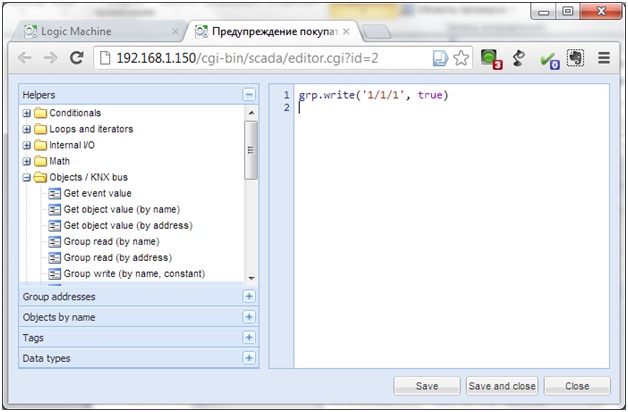The width and height of the screenshot is (628, 412).
Task: Expand the Loops and iterators node
Action: coord(26,129)
